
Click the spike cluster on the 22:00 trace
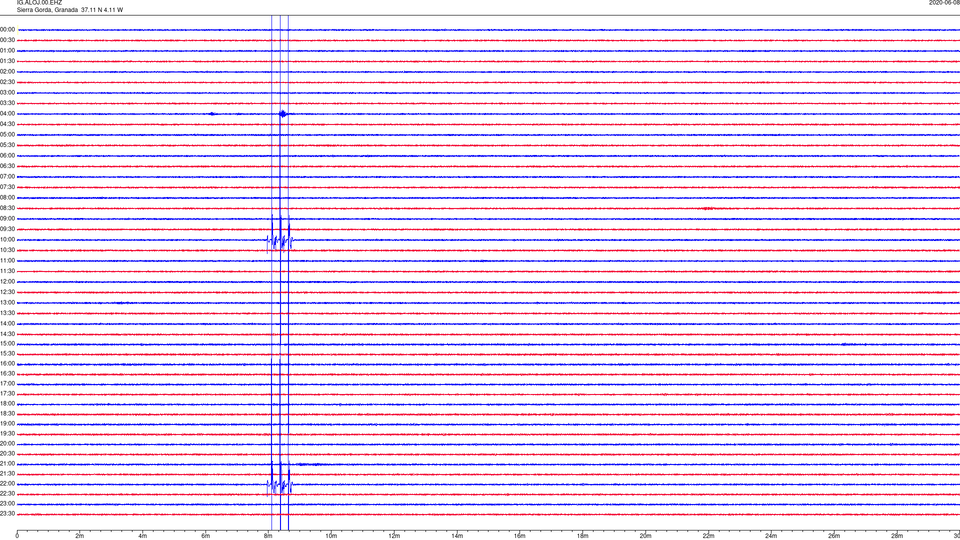pos(280,486)
